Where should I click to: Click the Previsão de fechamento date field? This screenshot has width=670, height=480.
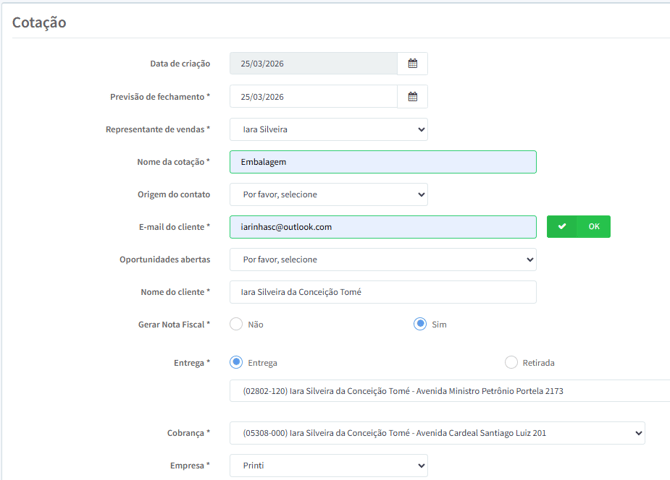[313, 97]
